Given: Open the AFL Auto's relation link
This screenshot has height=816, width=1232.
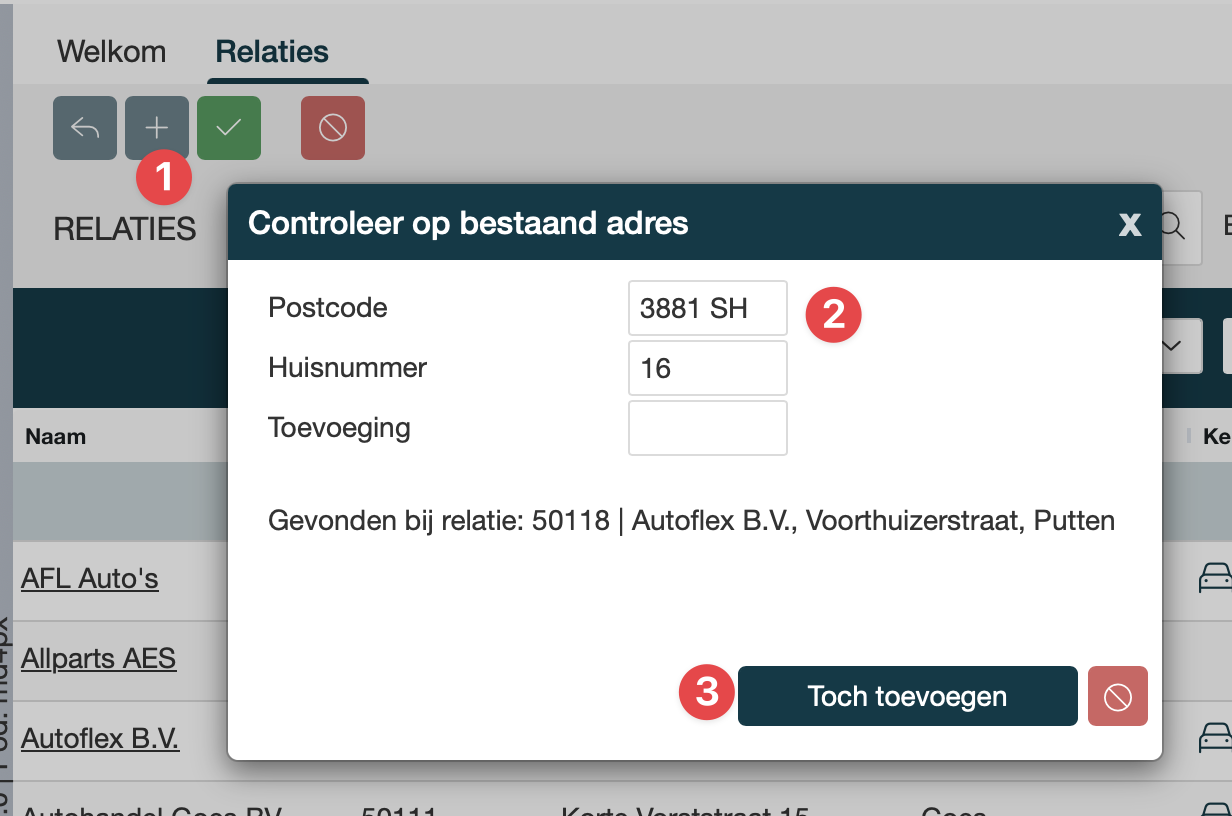Looking at the screenshot, I should point(90,578).
